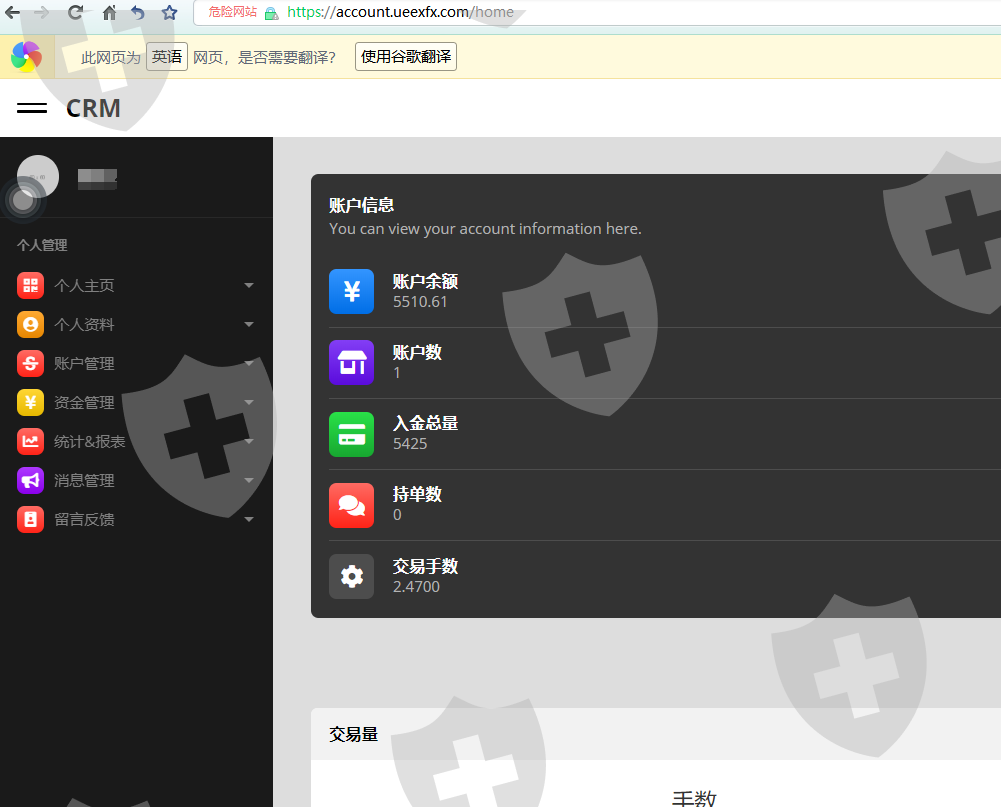Expand the 个人主页 sidebar dropdown arrow
Image resolution: width=1001 pixels, height=807 pixels.
point(249,286)
